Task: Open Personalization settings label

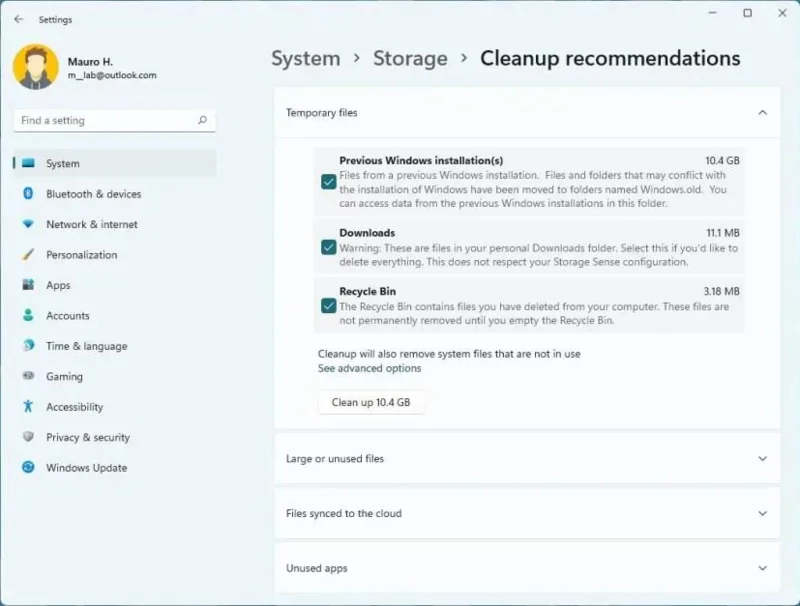Action: coord(82,255)
